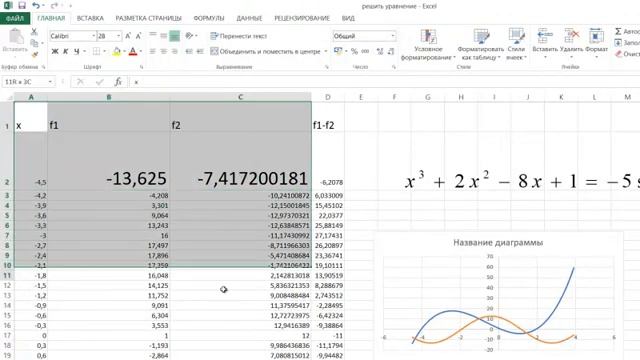Switch to the ДАННЫЕ tab
The width and height of the screenshot is (640, 360).
pyautogui.click(x=249, y=18)
